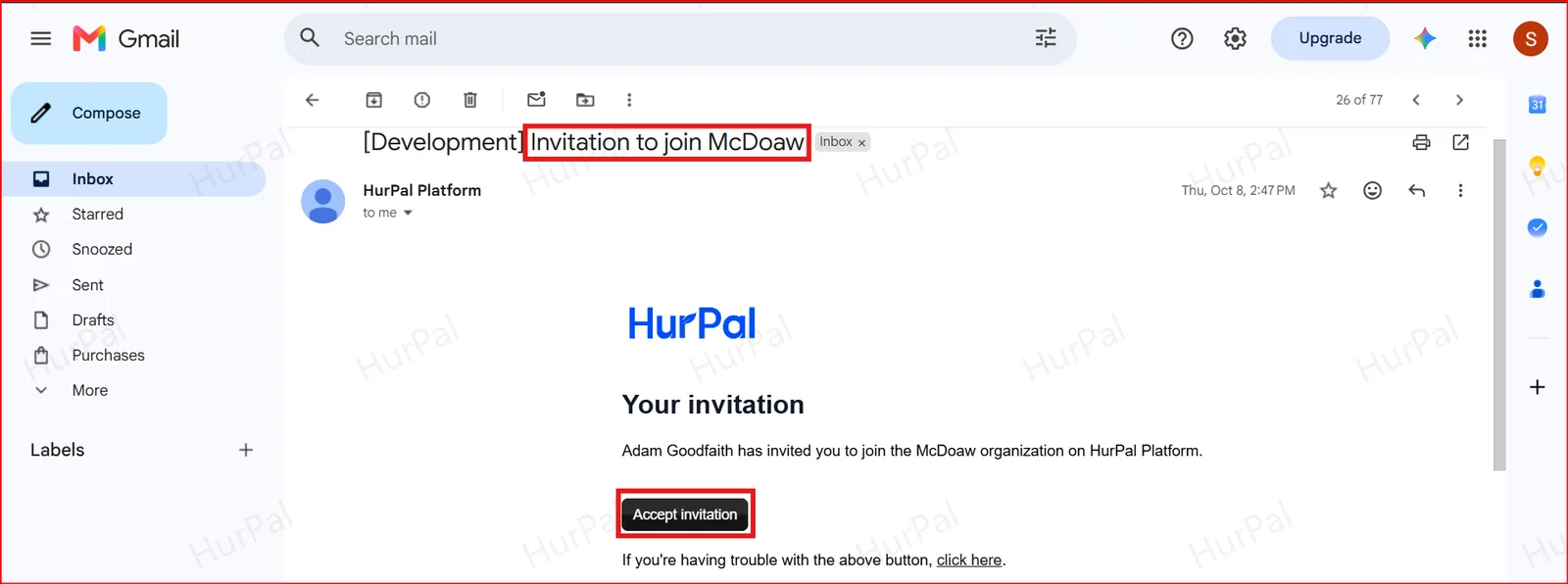Compose a new email
1568x584 pixels.
89,113
